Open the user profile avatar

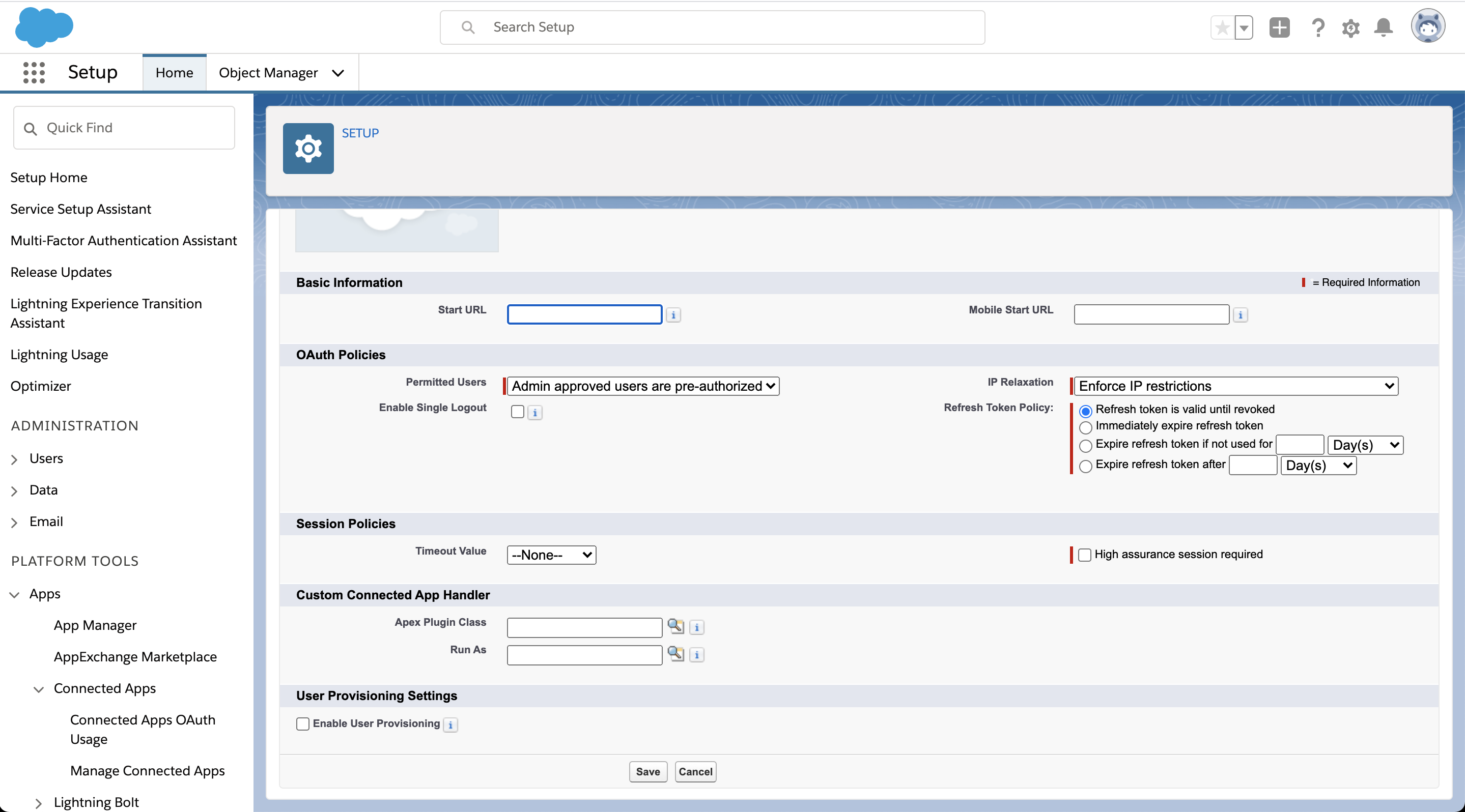tap(1428, 26)
